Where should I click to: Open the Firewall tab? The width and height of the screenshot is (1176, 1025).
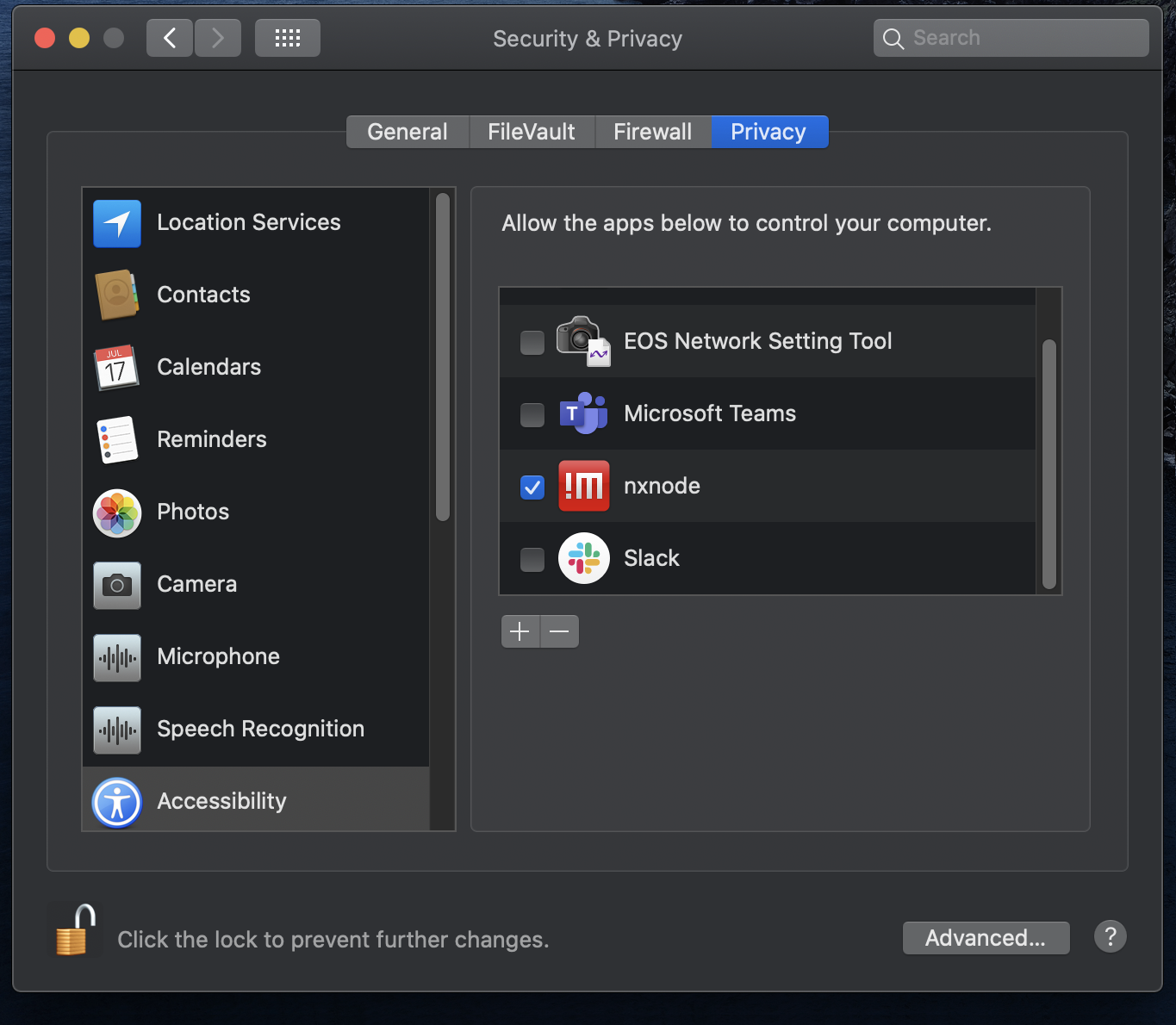coord(652,132)
